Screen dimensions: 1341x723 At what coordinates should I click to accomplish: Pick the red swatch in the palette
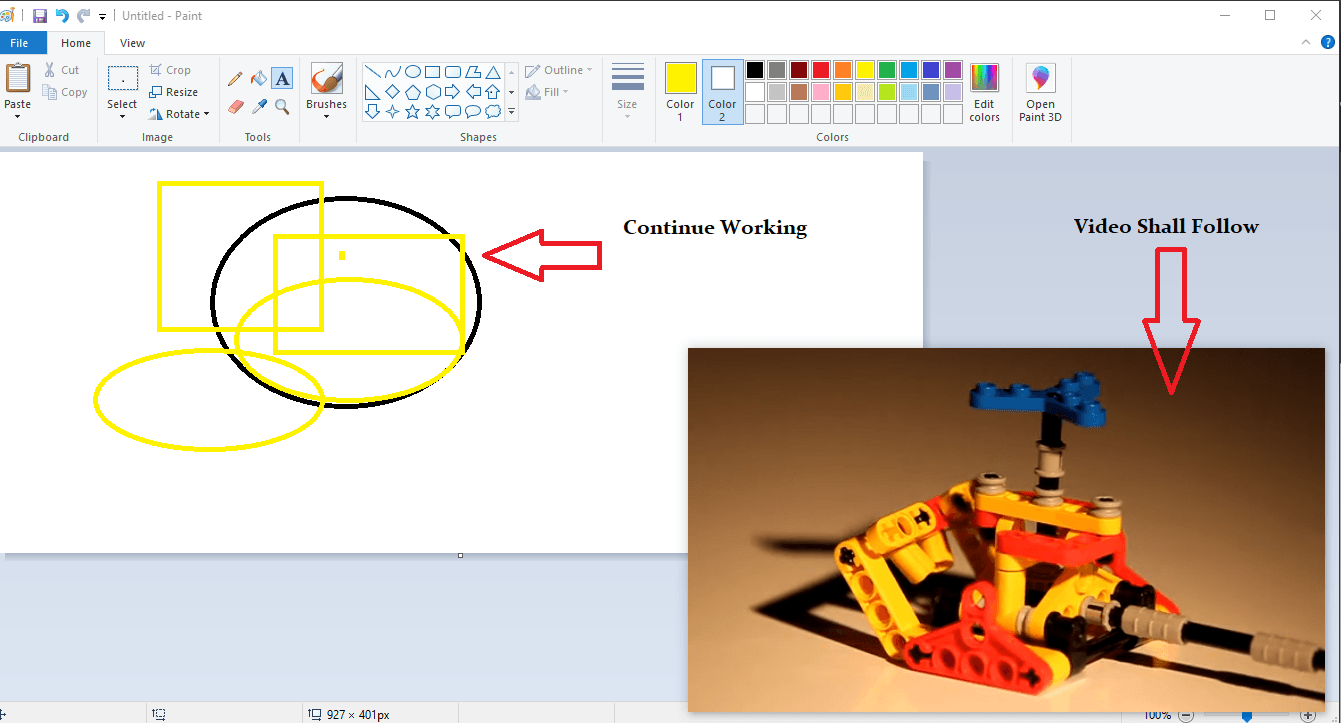click(x=820, y=70)
